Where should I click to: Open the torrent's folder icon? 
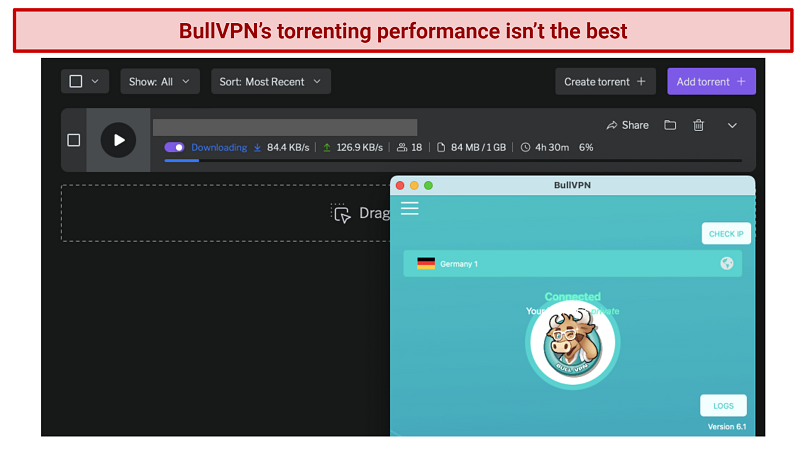(x=670, y=125)
